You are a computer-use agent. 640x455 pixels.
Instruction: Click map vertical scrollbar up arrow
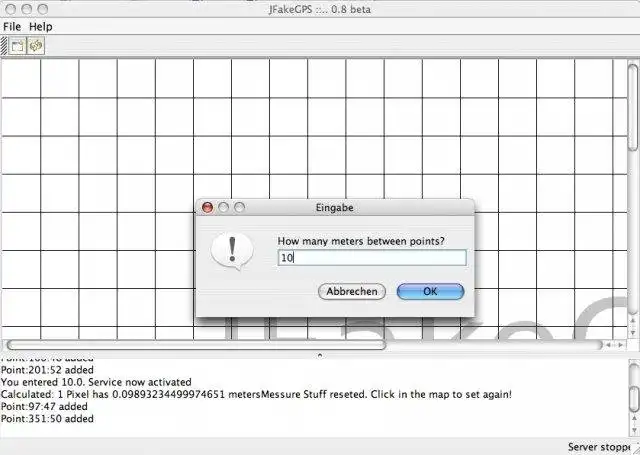633,321
